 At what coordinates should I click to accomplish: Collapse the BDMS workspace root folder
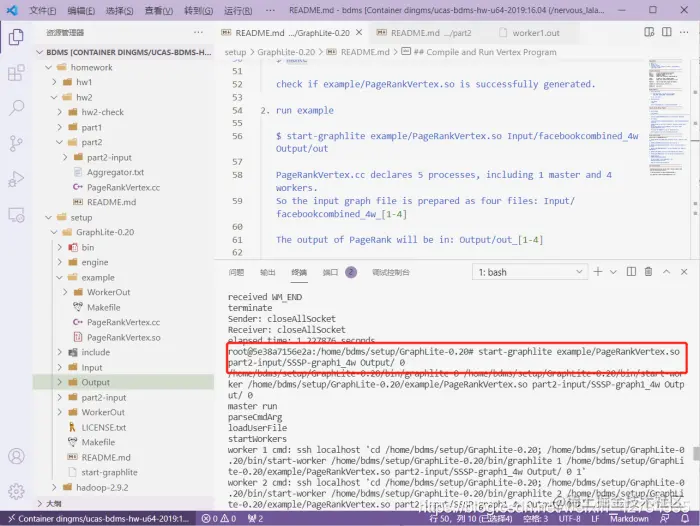coord(124,52)
